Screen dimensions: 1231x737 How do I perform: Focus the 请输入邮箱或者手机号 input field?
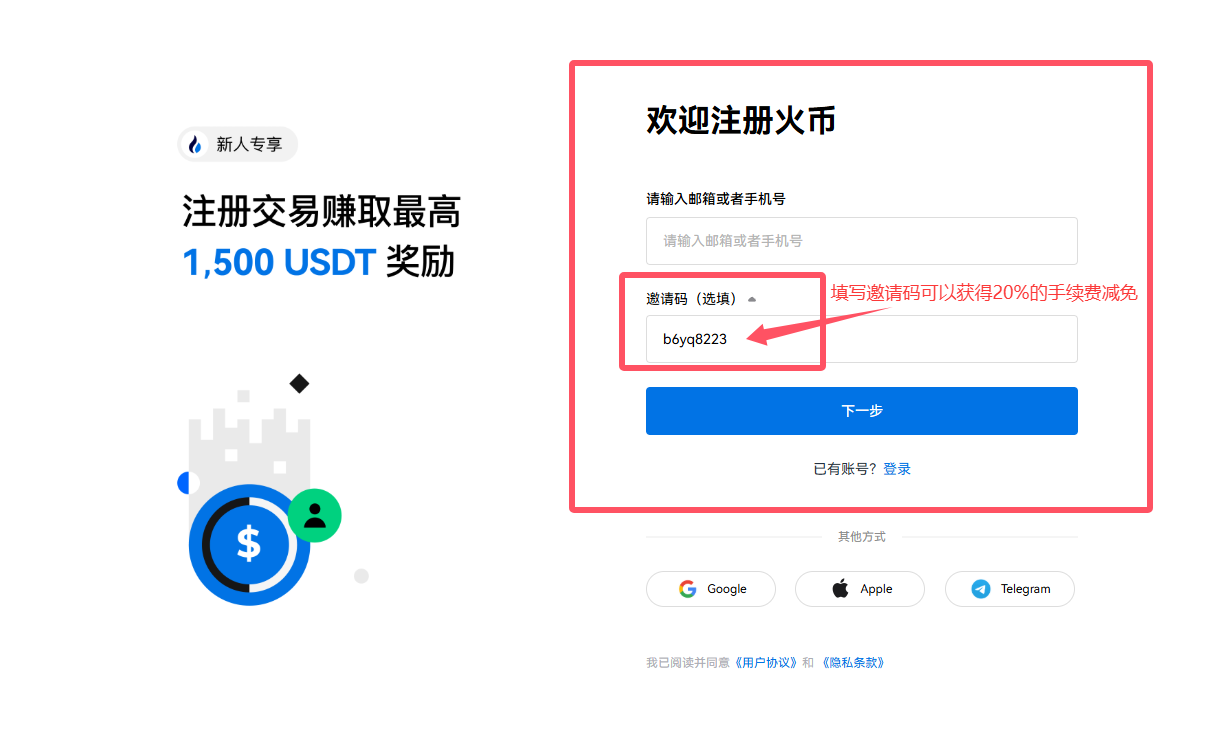click(862, 241)
